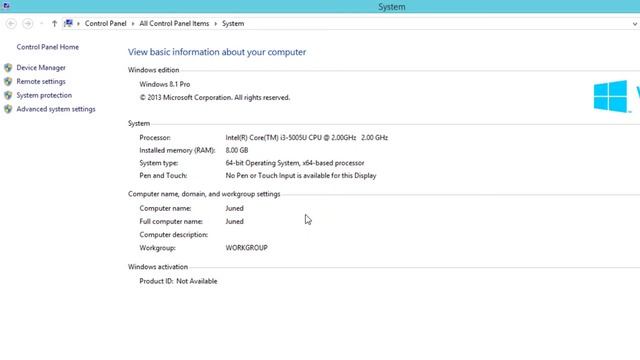The image size is (640, 360).
Task: Select the 2013 Microsoft copyright text
Action: pos(215,98)
